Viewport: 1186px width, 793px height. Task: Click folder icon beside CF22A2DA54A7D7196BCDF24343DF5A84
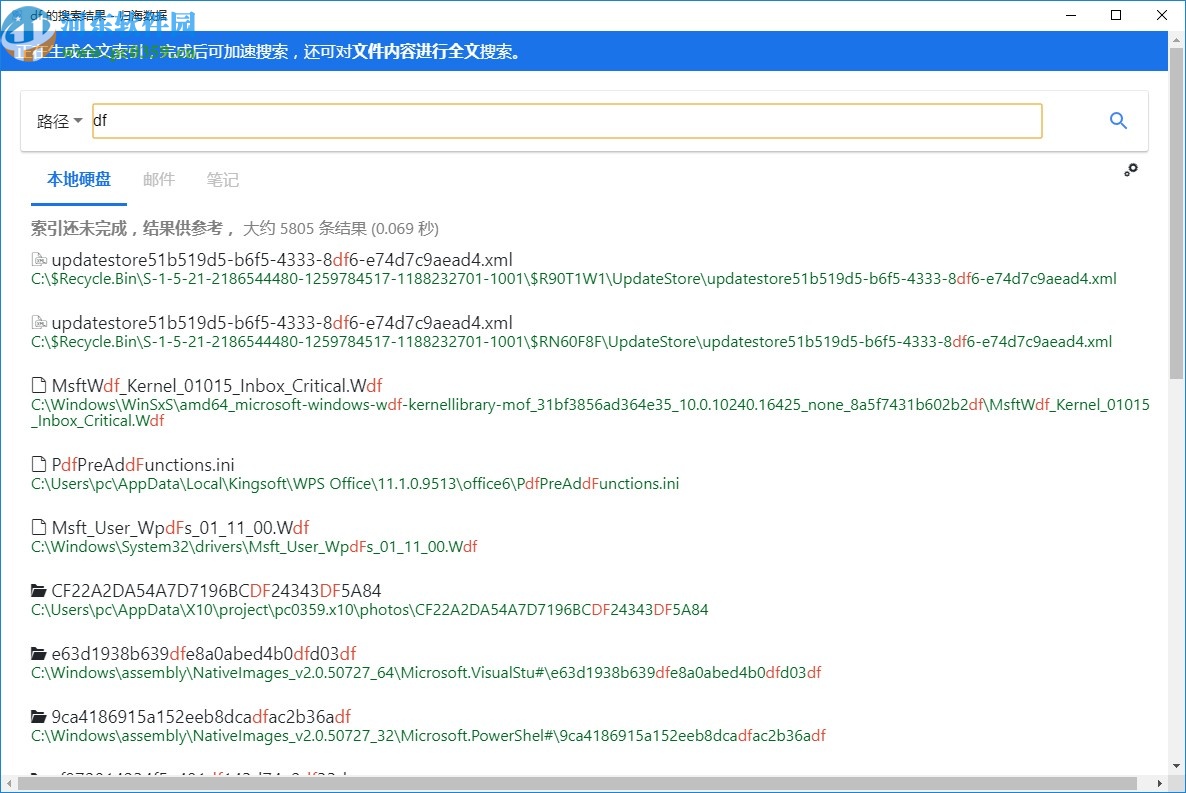tap(39, 590)
